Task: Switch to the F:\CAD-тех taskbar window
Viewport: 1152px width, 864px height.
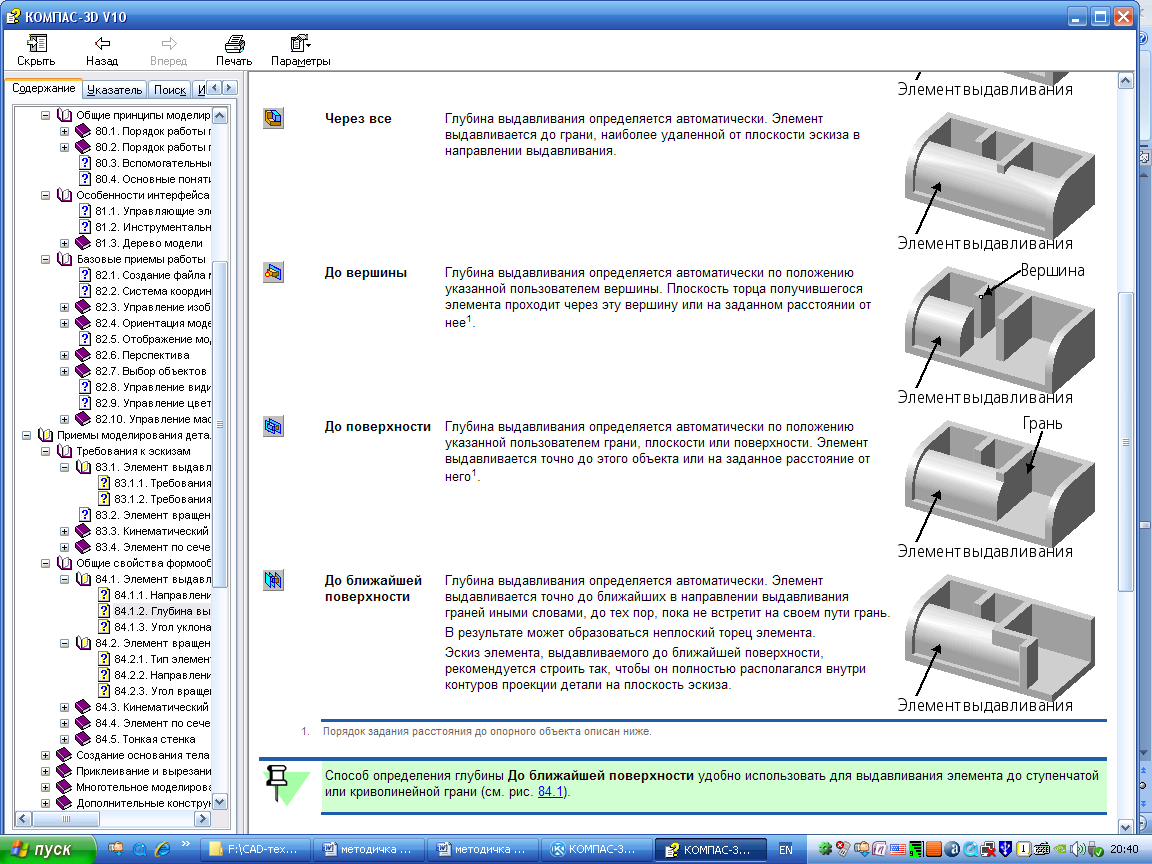Action: [254, 849]
